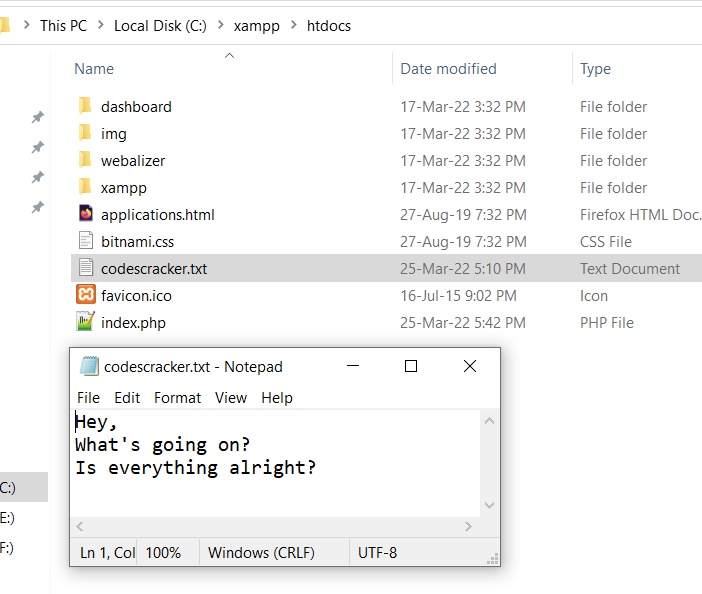702x594 pixels.
Task: Select the webalizer folder name
Action: click(133, 160)
